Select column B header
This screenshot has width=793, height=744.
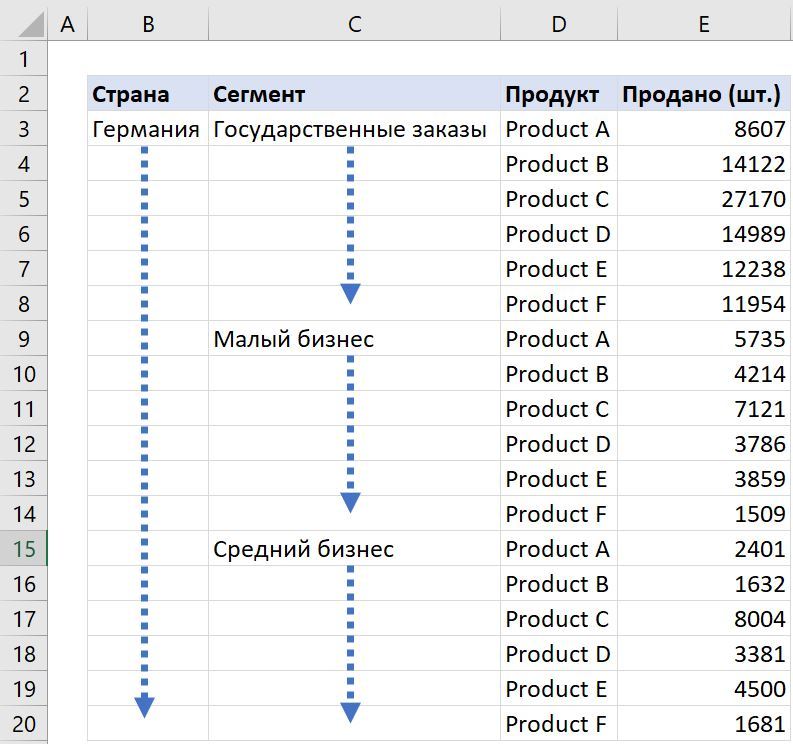[x=148, y=24]
